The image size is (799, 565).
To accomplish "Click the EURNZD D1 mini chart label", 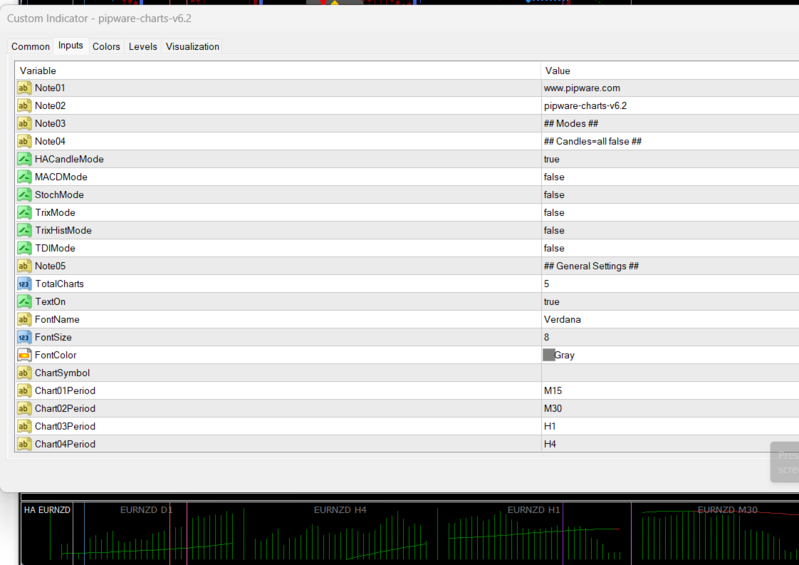I will [x=146, y=510].
